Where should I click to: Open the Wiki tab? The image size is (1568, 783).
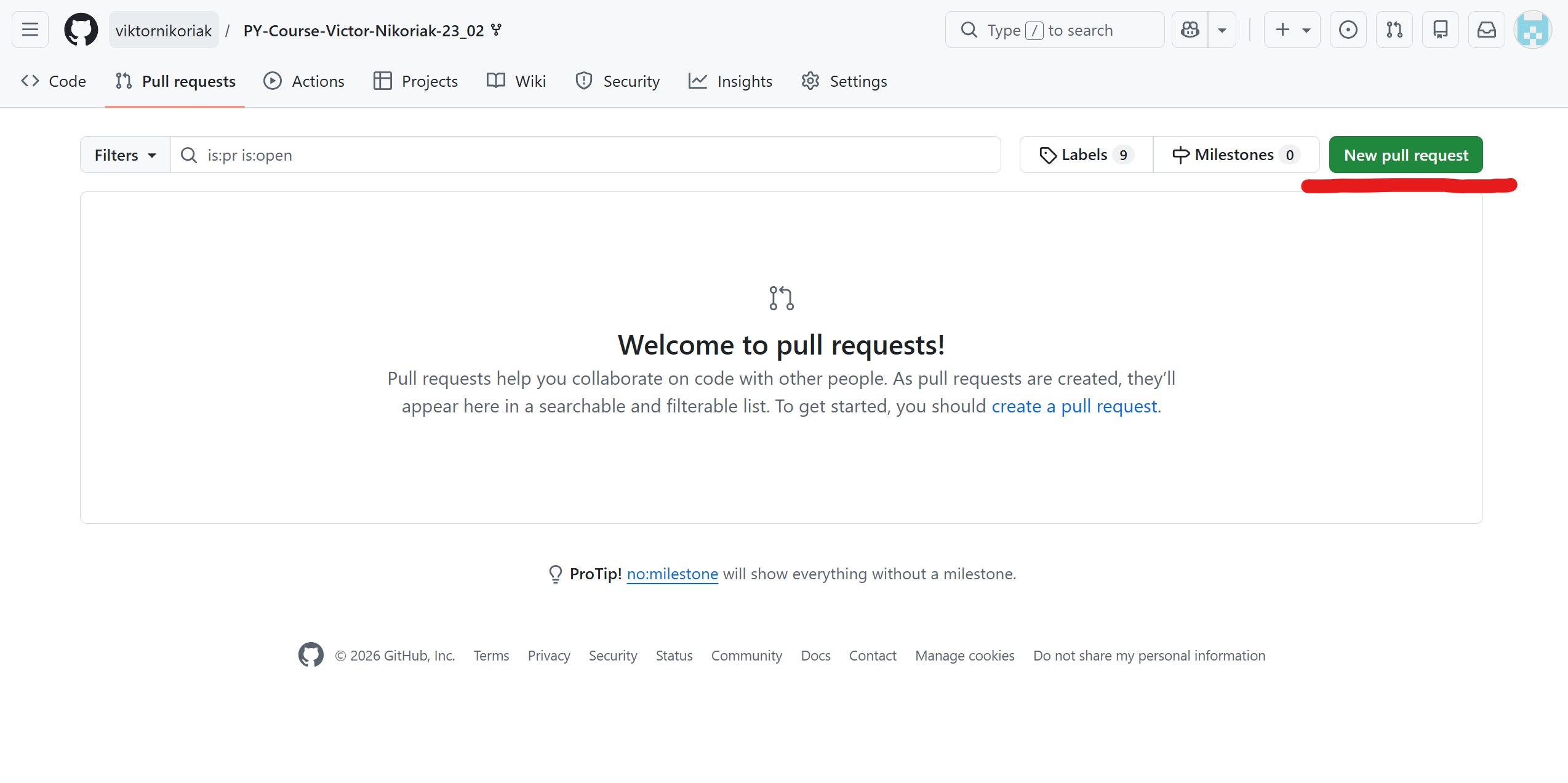tap(516, 81)
